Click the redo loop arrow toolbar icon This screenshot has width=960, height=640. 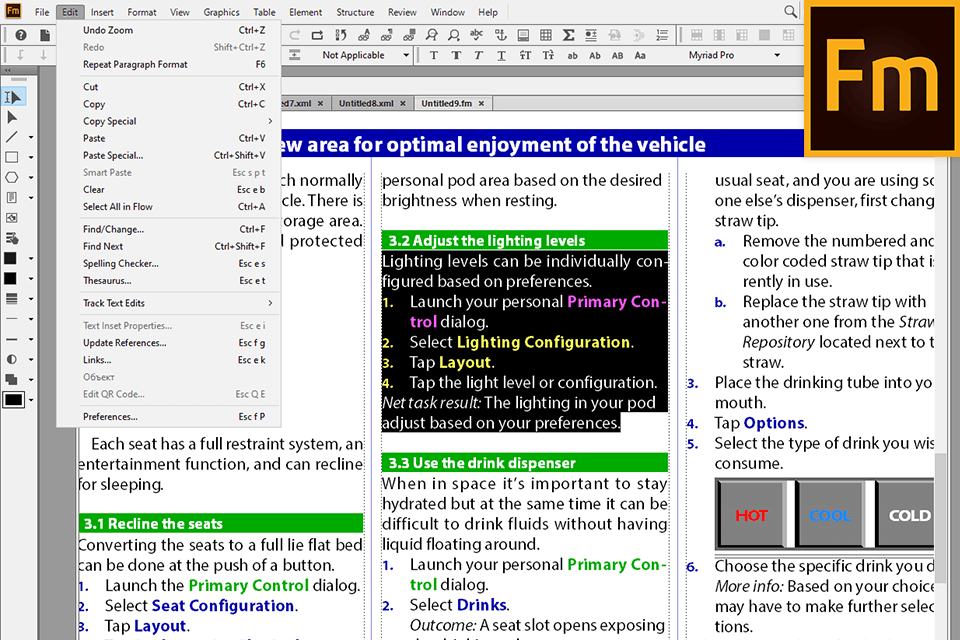[317, 35]
